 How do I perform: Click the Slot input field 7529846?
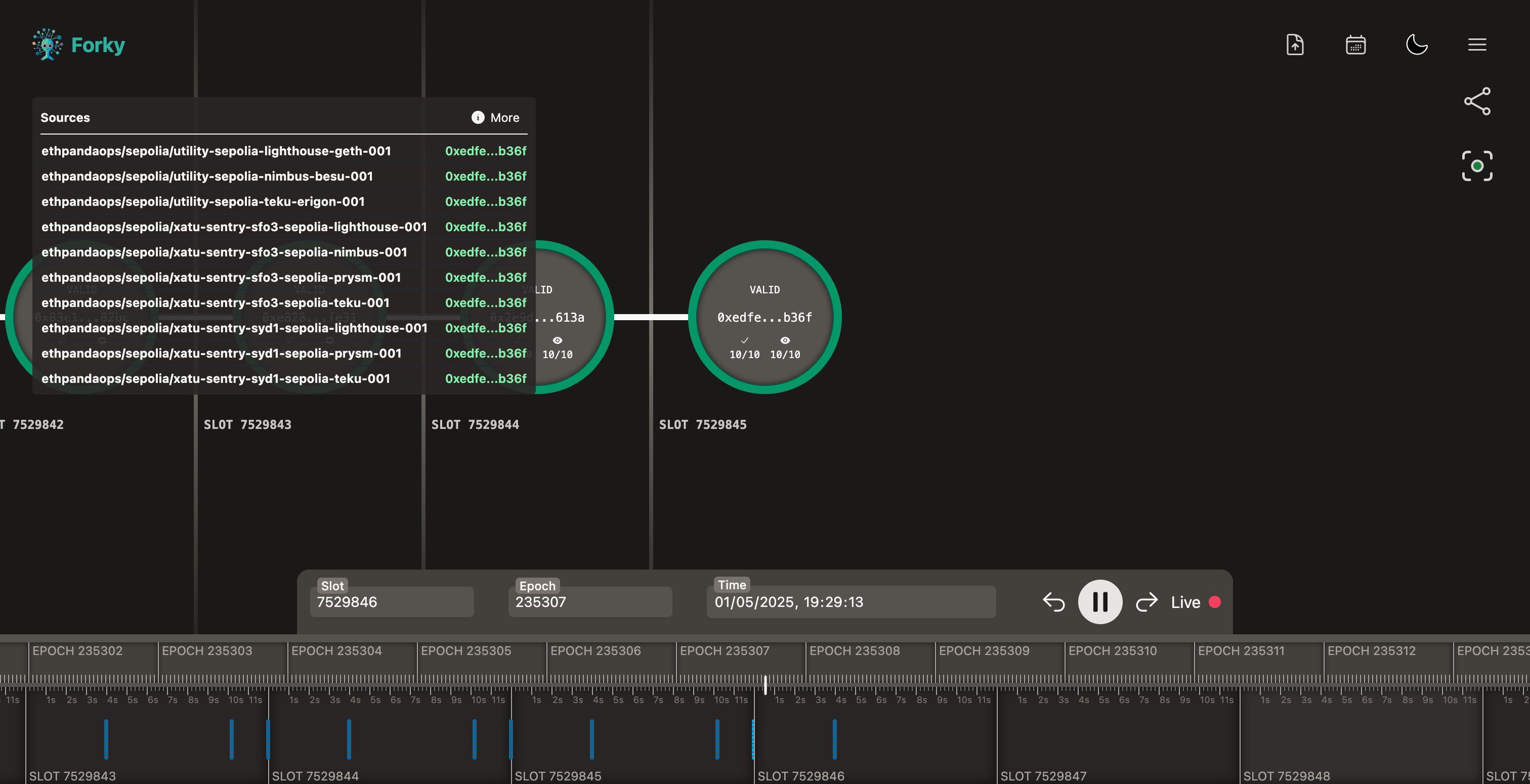click(392, 602)
